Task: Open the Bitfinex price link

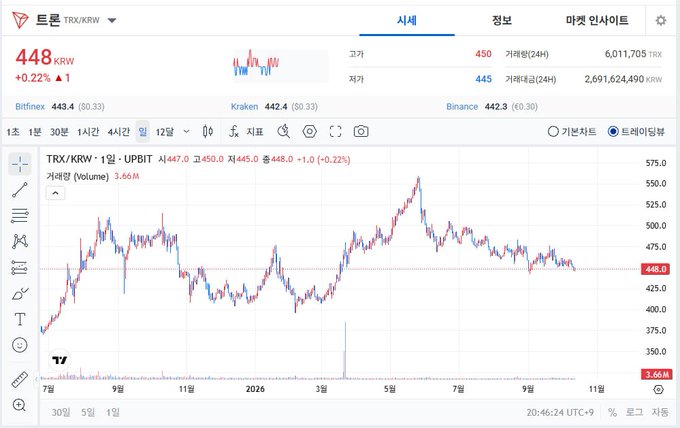Action: click(x=30, y=107)
